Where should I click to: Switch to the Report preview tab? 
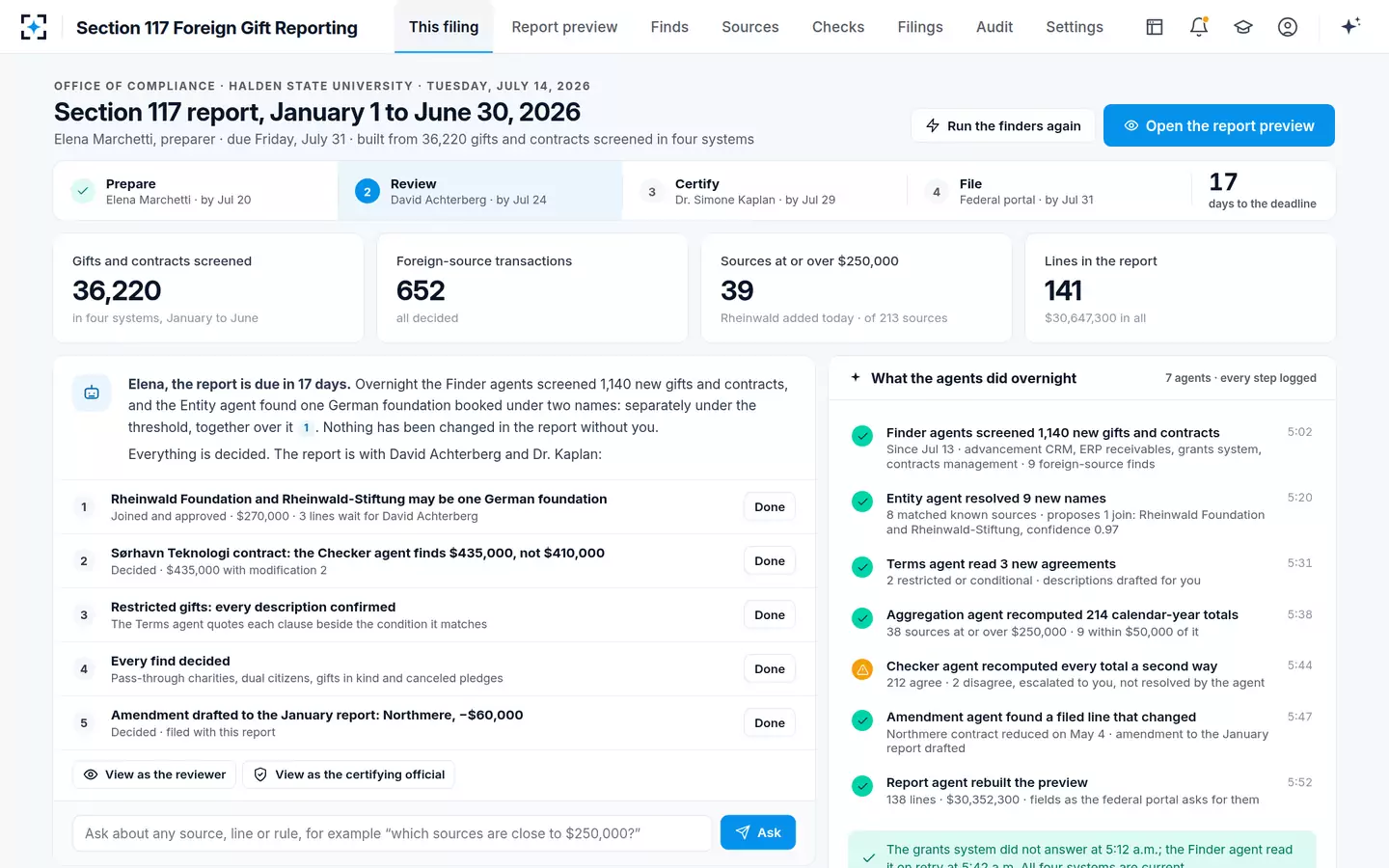[564, 27]
